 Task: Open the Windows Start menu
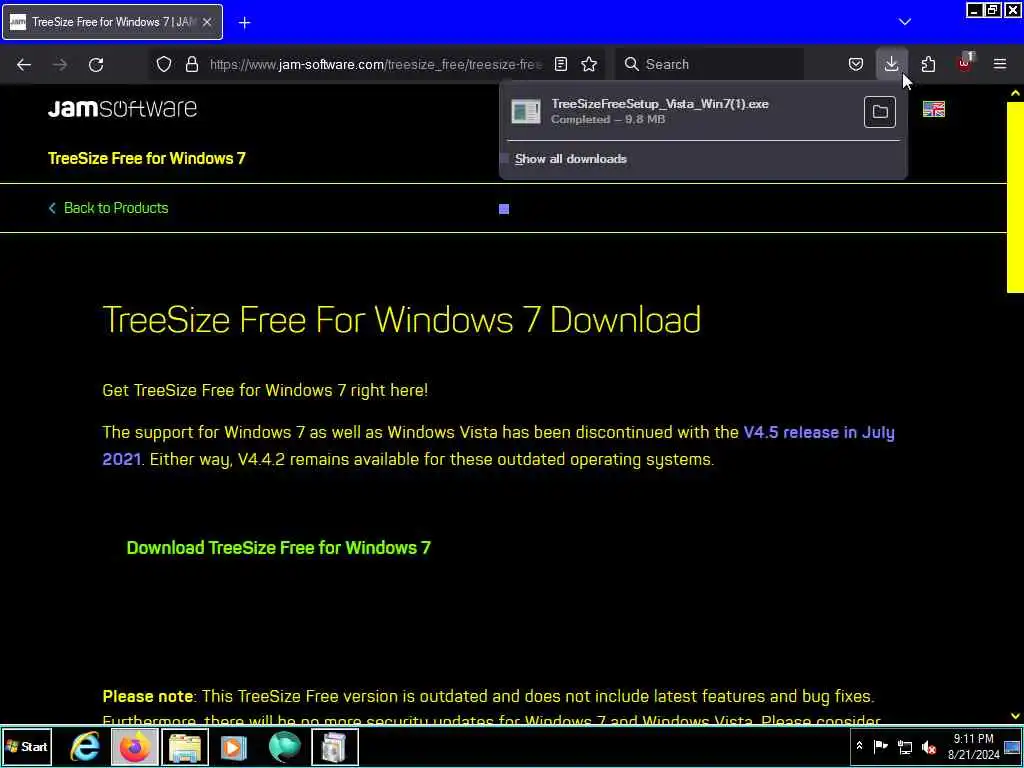pos(27,746)
